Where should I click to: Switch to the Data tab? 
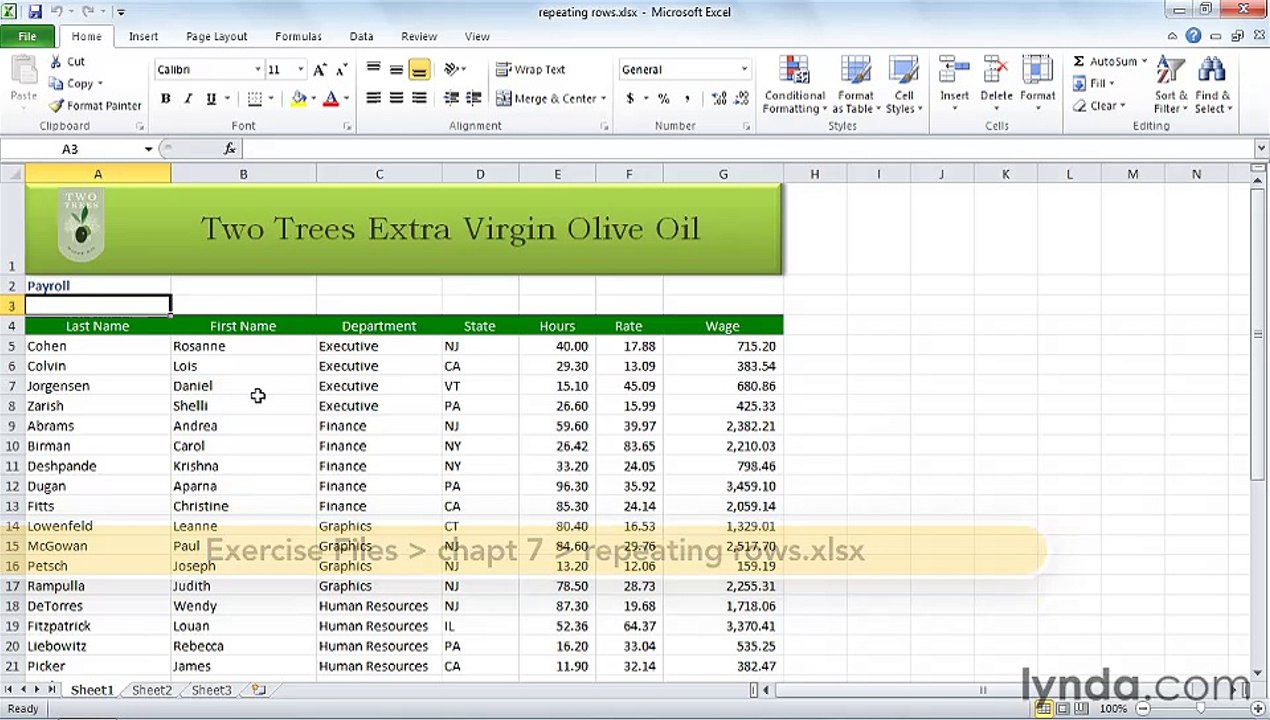point(361,36)
